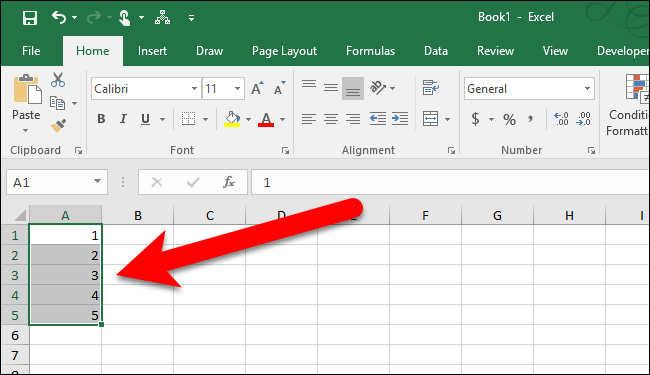Toggle Bold formatting
This screenshot has width=650, height=375.
[101, 119]
